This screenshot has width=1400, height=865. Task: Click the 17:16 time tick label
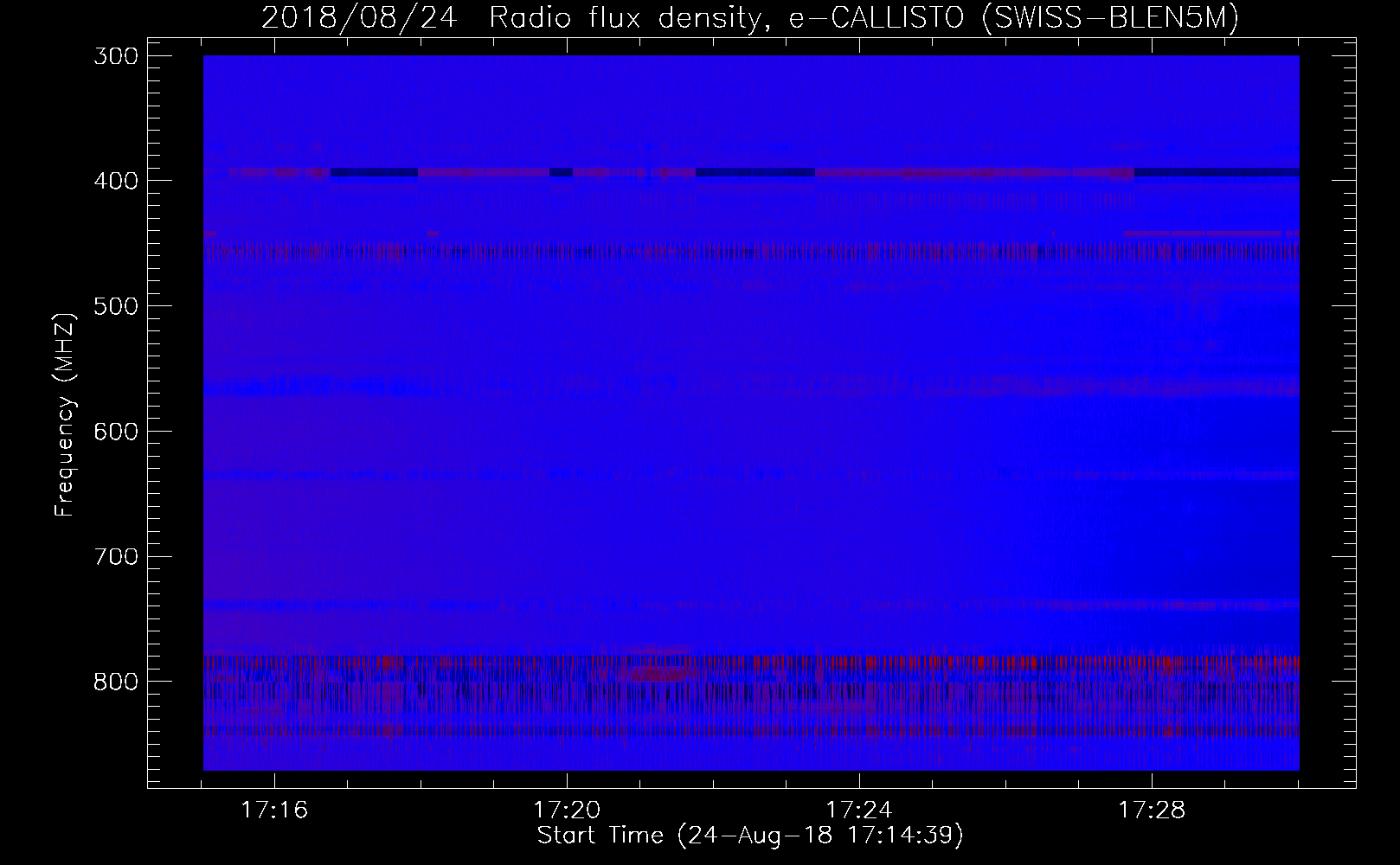[275, 811]
